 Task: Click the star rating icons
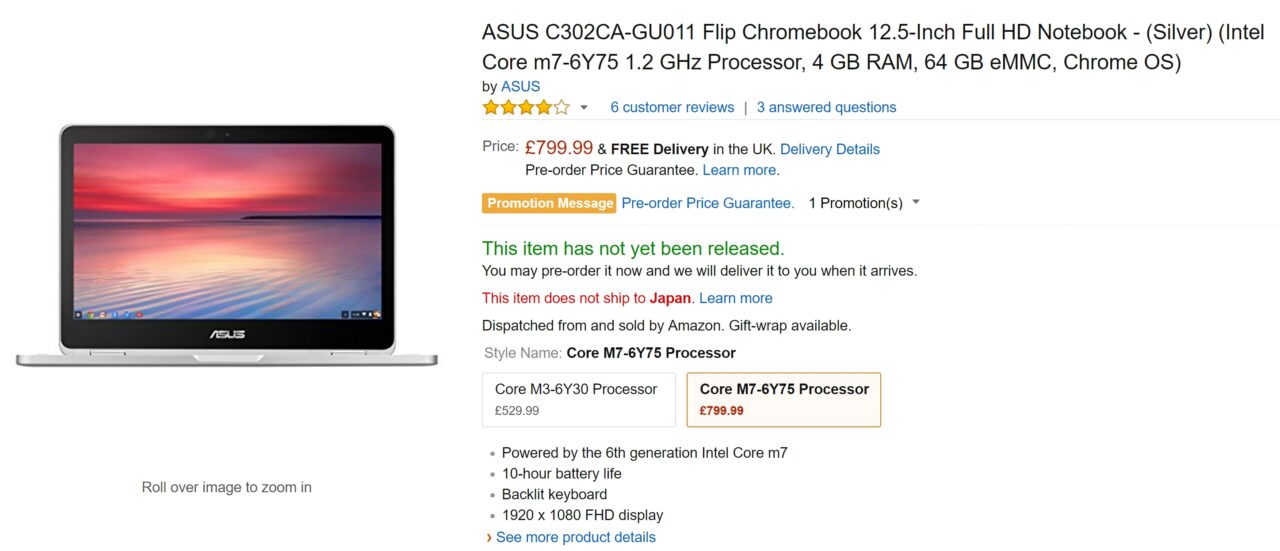[x=525, y=107]
